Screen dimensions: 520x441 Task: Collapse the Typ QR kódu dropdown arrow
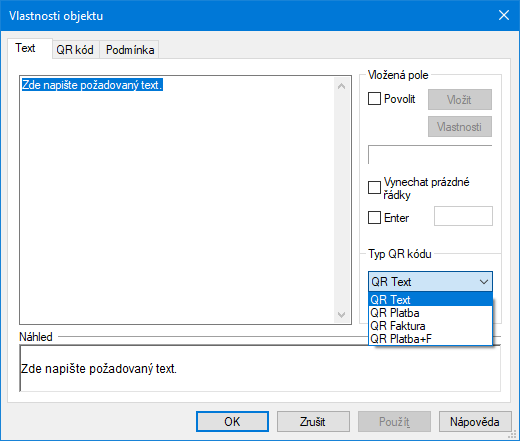(484, 282)
